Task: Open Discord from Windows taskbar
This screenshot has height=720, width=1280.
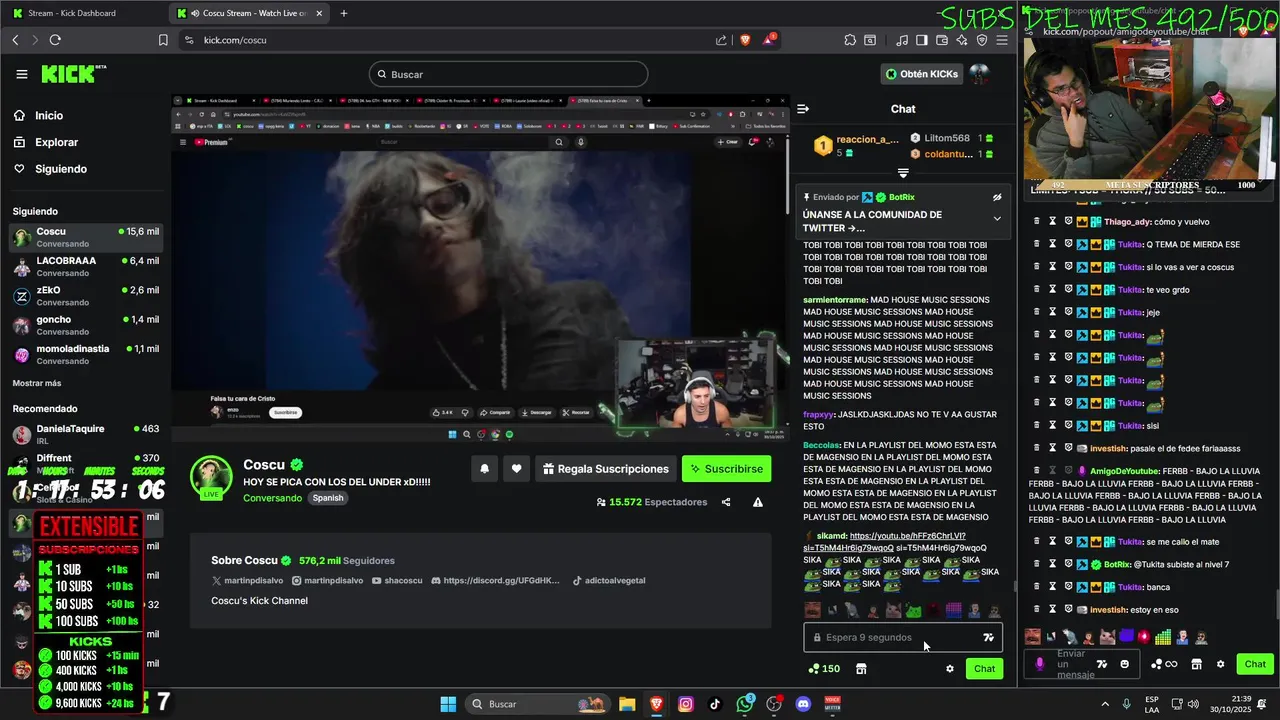Action: click(x=803, y=704)
